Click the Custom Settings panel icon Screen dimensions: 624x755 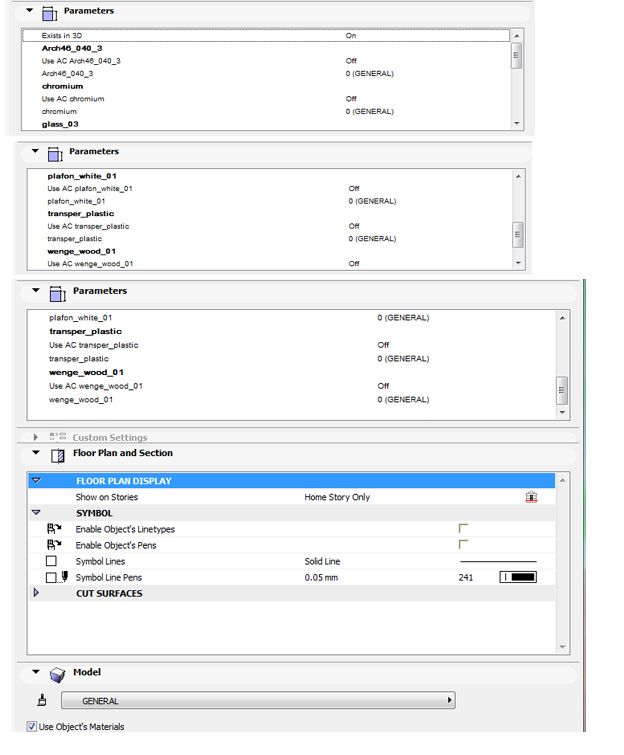pos(57,437)
